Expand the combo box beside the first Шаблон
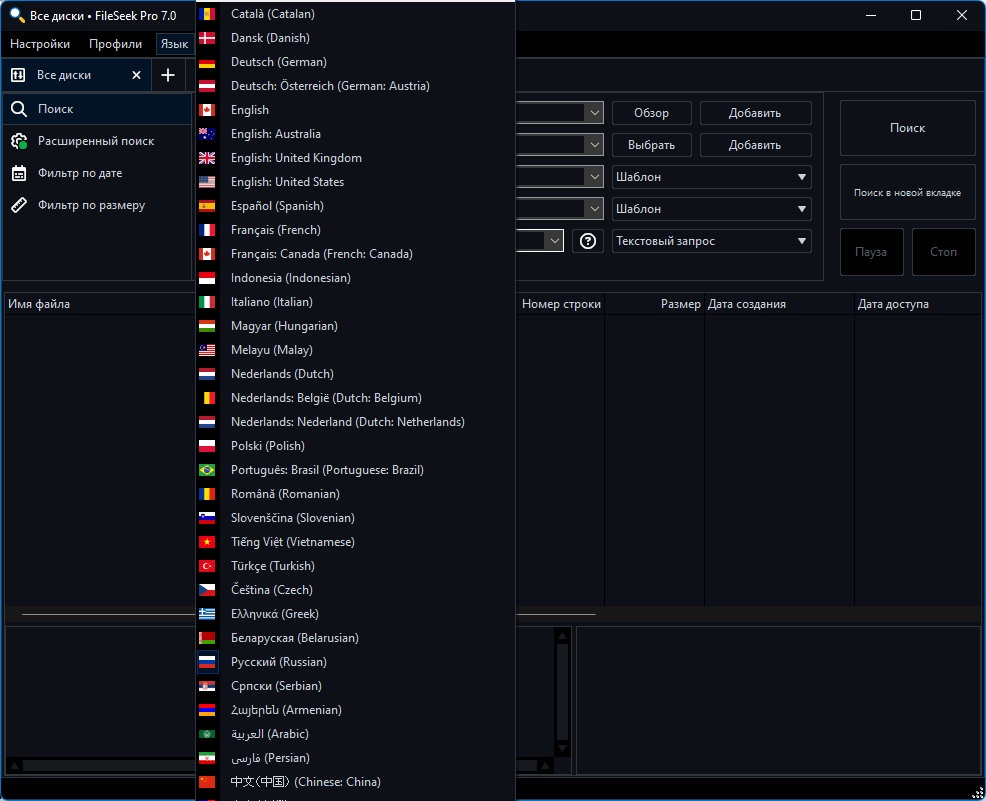986x801 pixels. click(x=594, y=177)
